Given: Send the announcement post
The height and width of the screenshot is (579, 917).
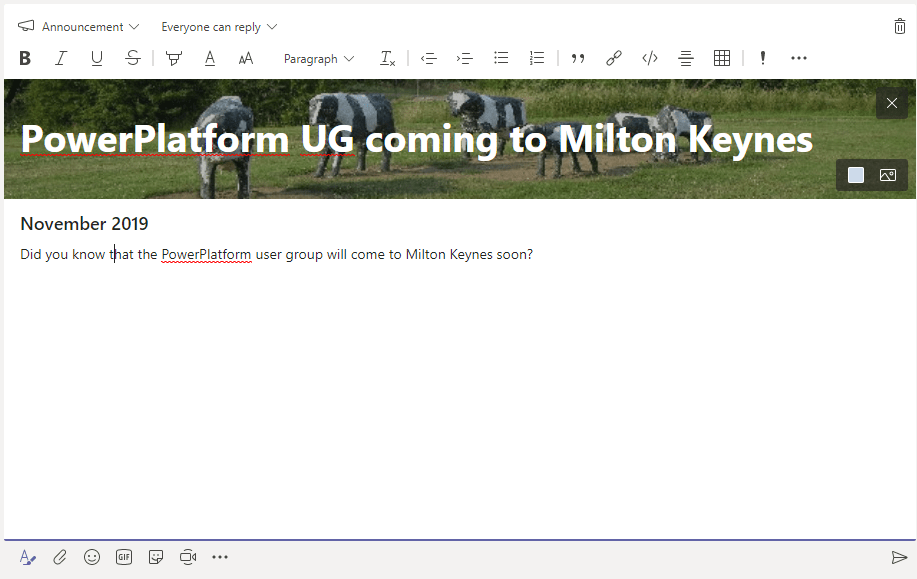Looking at the screenshot, I should click(x=899, y=557).
